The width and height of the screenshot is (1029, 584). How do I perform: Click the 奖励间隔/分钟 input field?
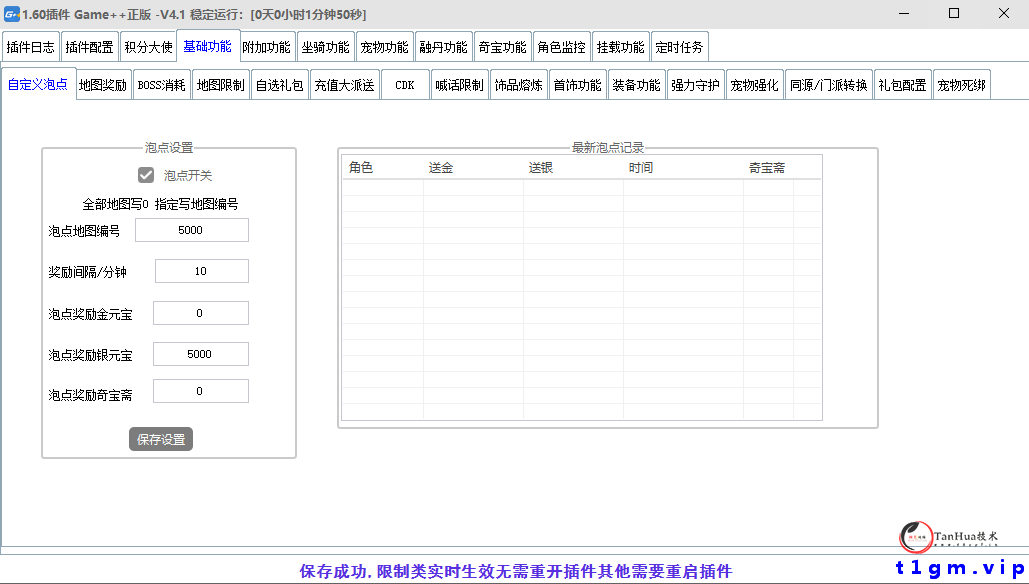tap(201, 270)
